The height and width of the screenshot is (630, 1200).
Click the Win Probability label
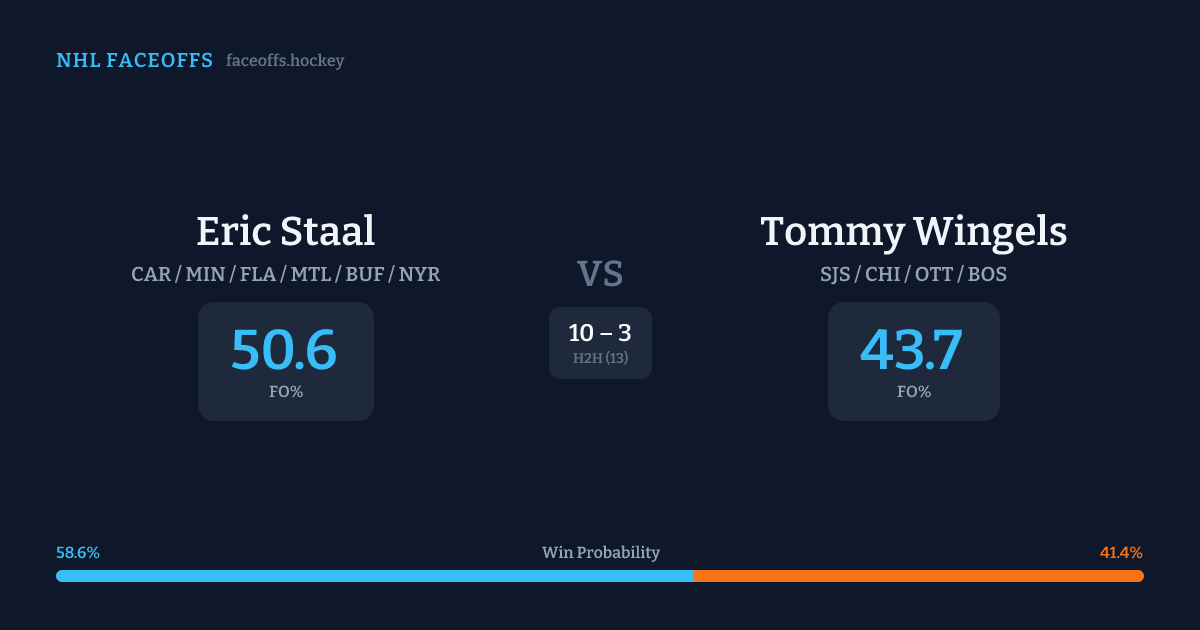pos(600,553)
